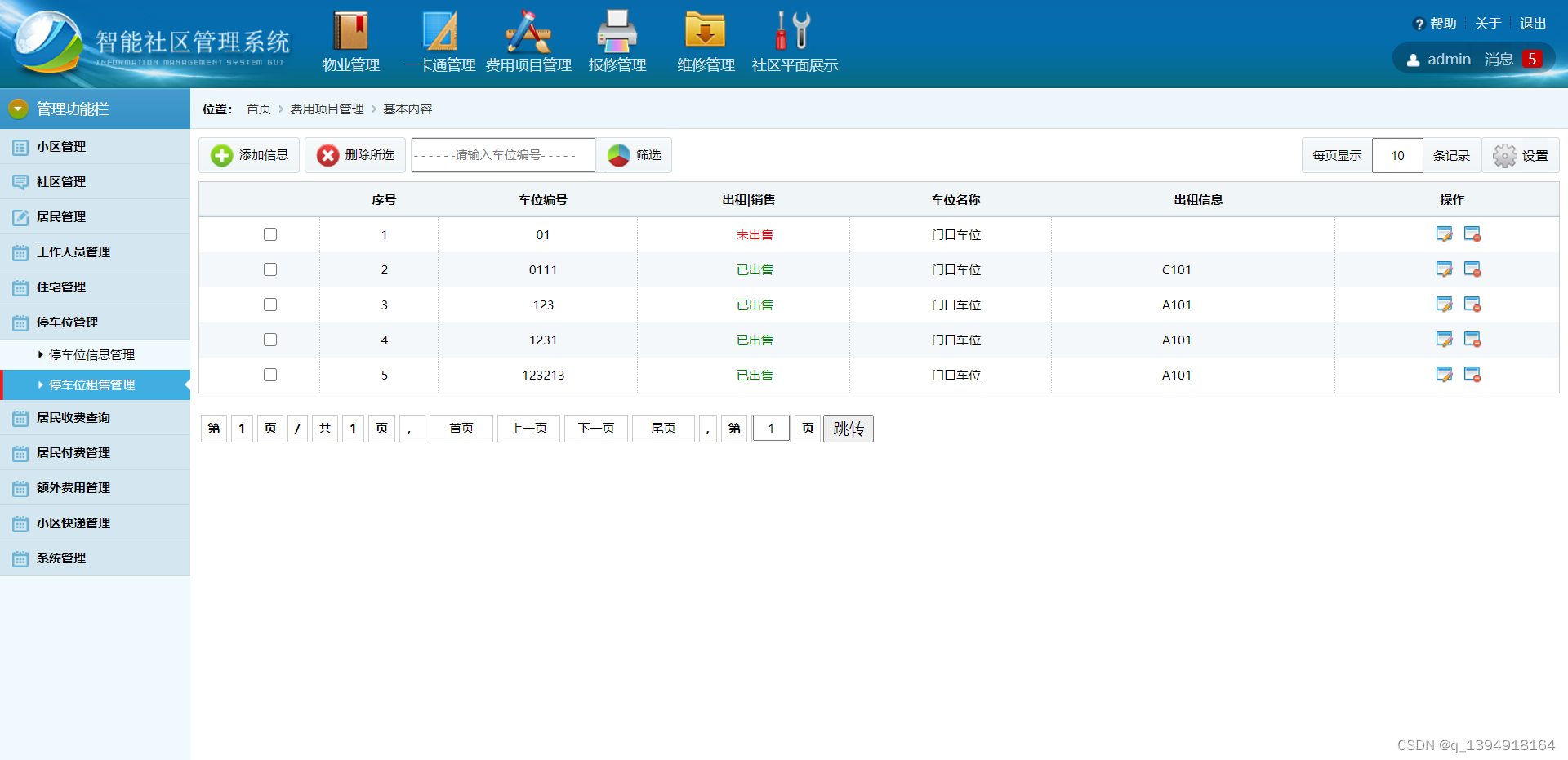1568x760 pixels.
Task: Click delete icon for row 01
Action: click(1472, 234)
